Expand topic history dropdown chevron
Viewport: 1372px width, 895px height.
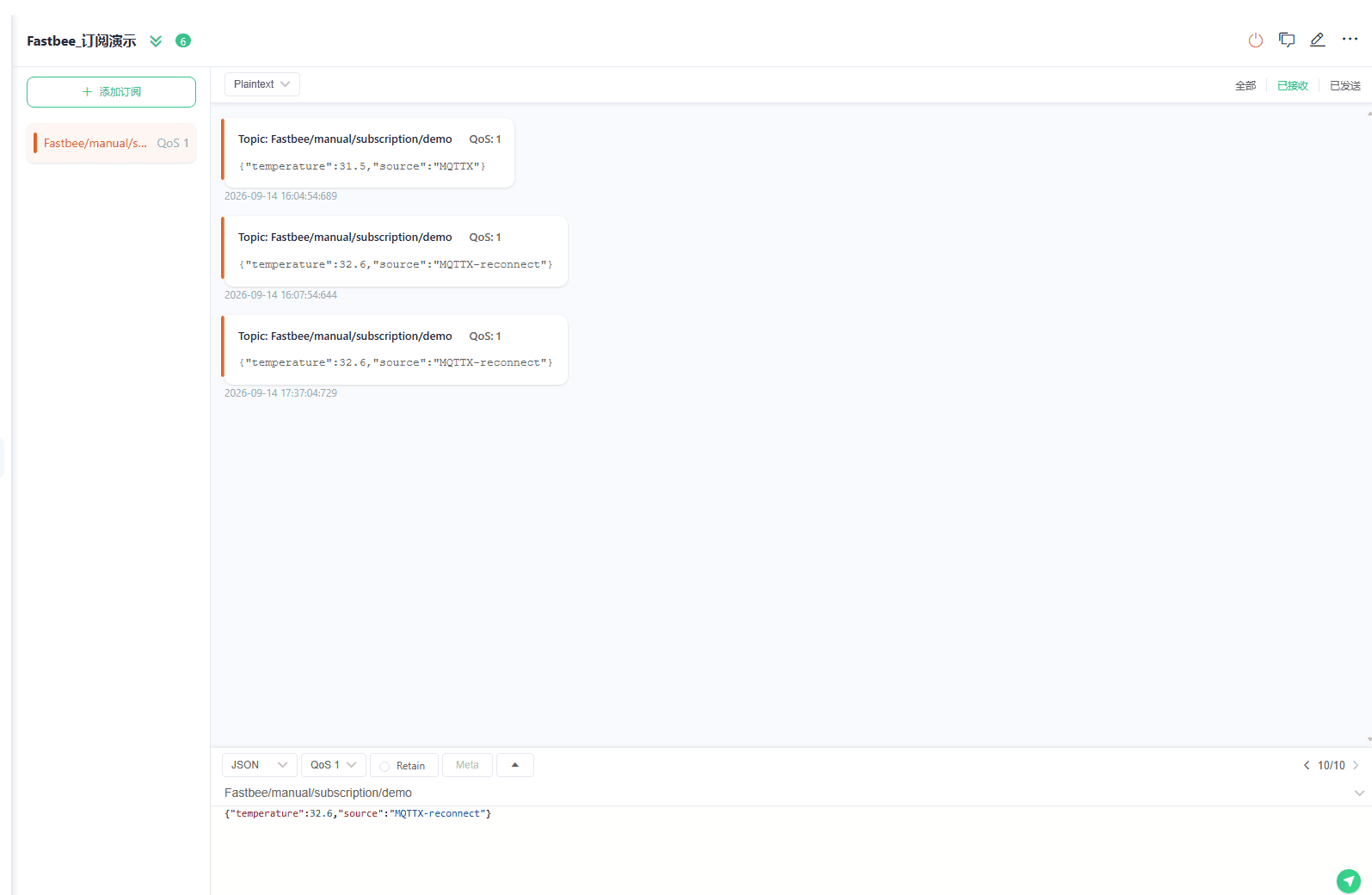click(1359, 793)
